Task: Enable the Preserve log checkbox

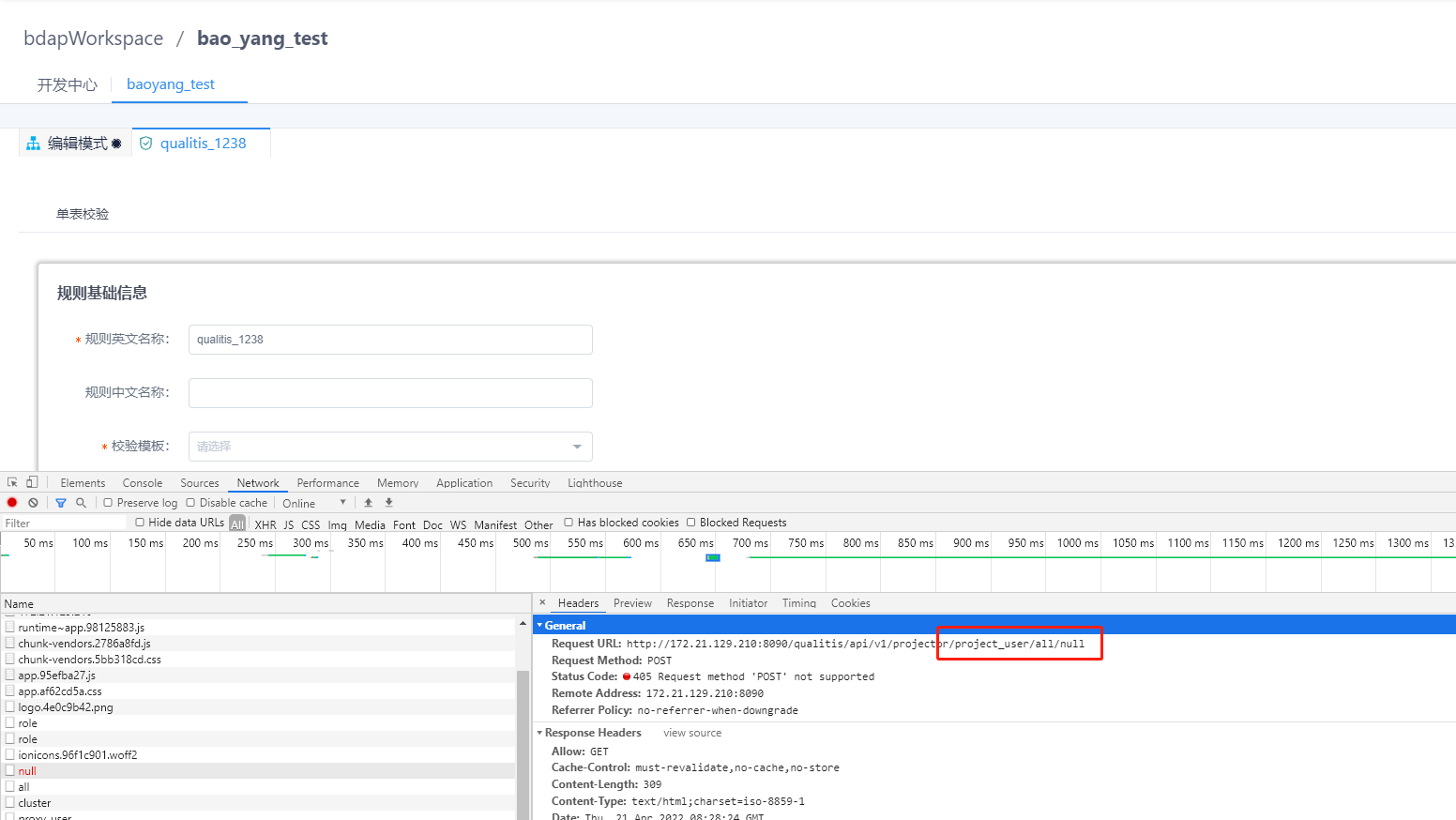Action: [x=108, y=503]
